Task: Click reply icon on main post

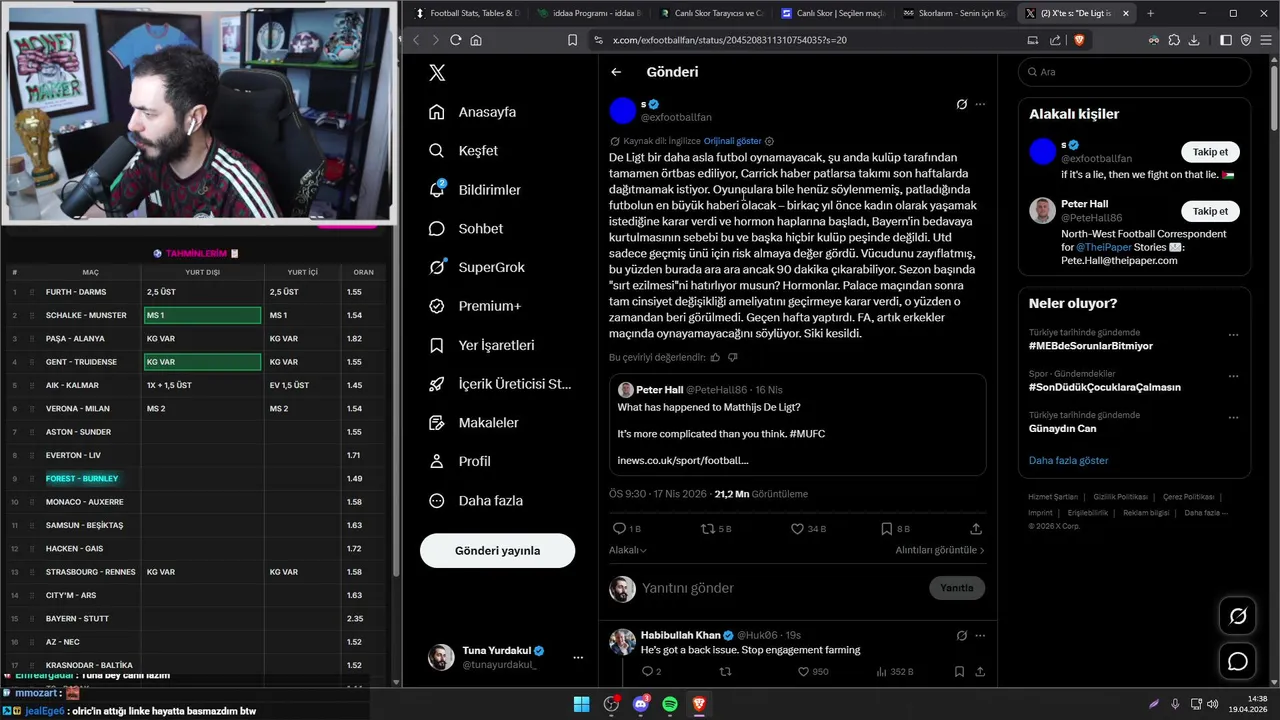Action: [x=619, y=529]
